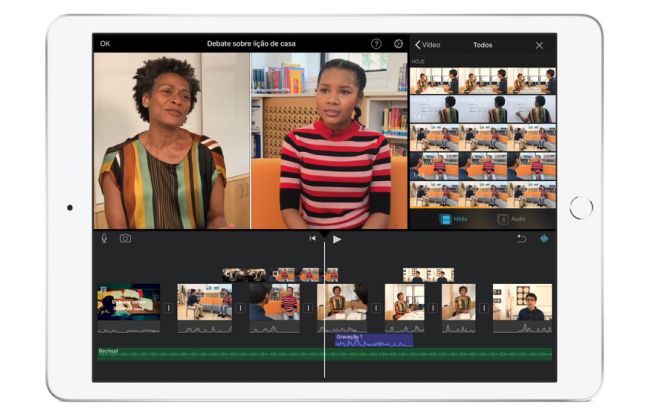The height and width of the screenshot is (414, 650).
Task: Undo the last edit
Action: click(x=521, y=238)
